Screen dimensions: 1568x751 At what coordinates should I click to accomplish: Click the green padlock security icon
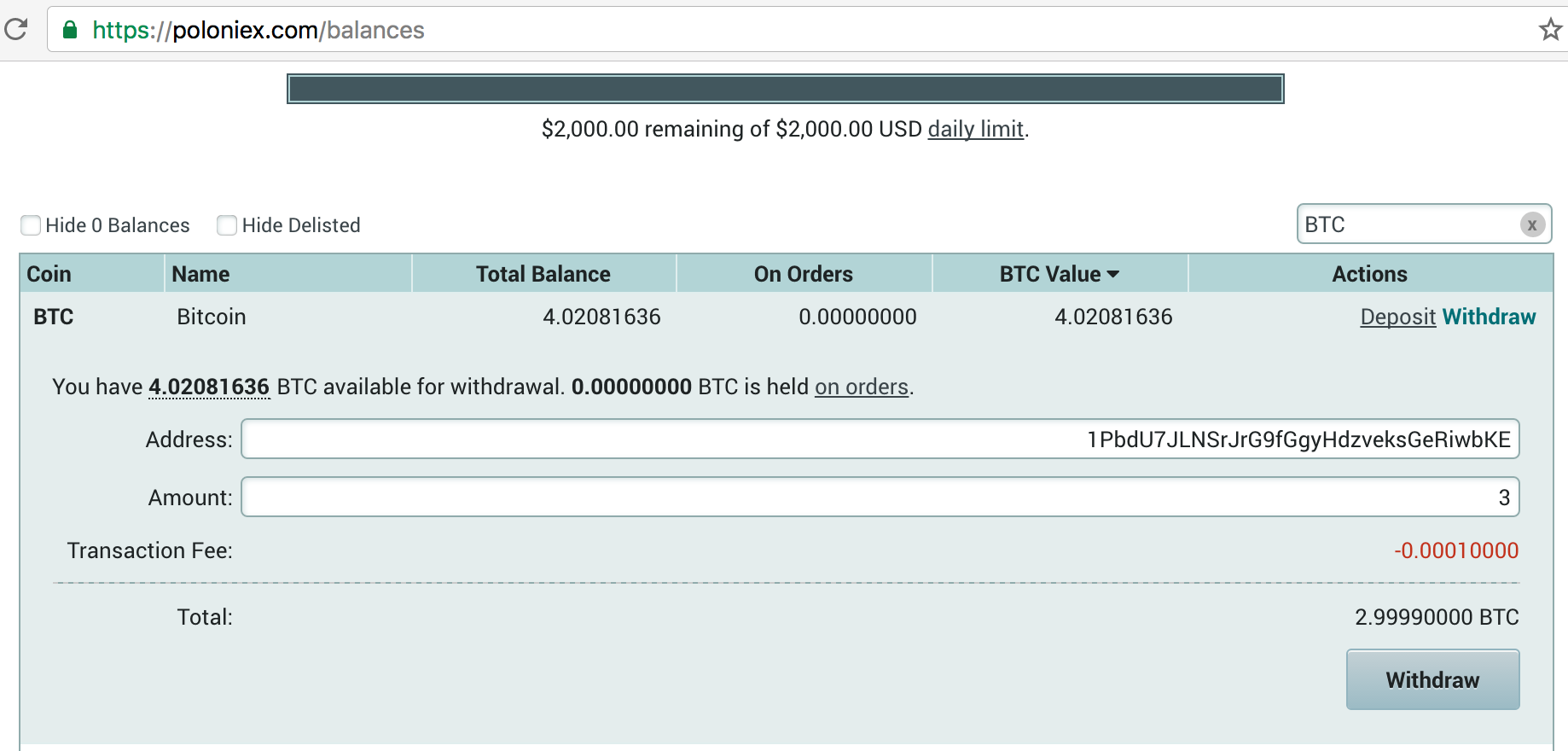71,30
